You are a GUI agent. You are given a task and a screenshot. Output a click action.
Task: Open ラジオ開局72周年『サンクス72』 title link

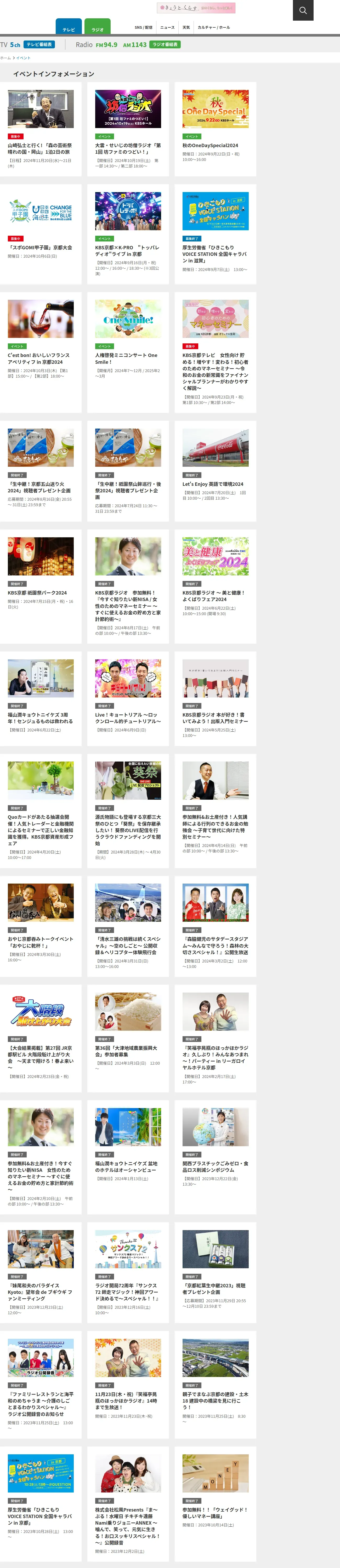[x=127, y=1292]
